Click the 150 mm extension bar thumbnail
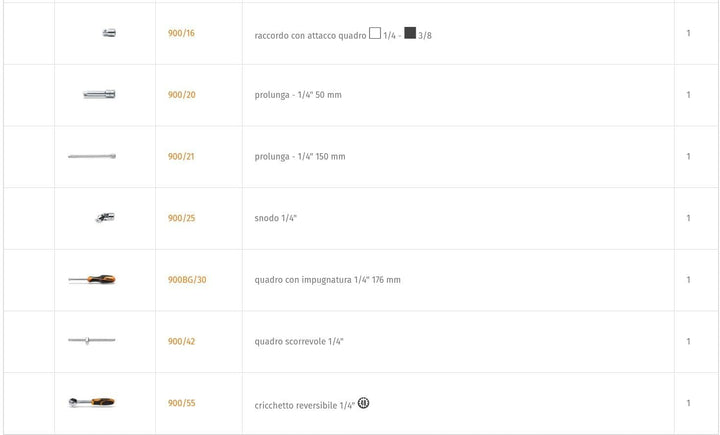This screenshot has height=435, width=720. pyautogui.click(x=92, y=156)
